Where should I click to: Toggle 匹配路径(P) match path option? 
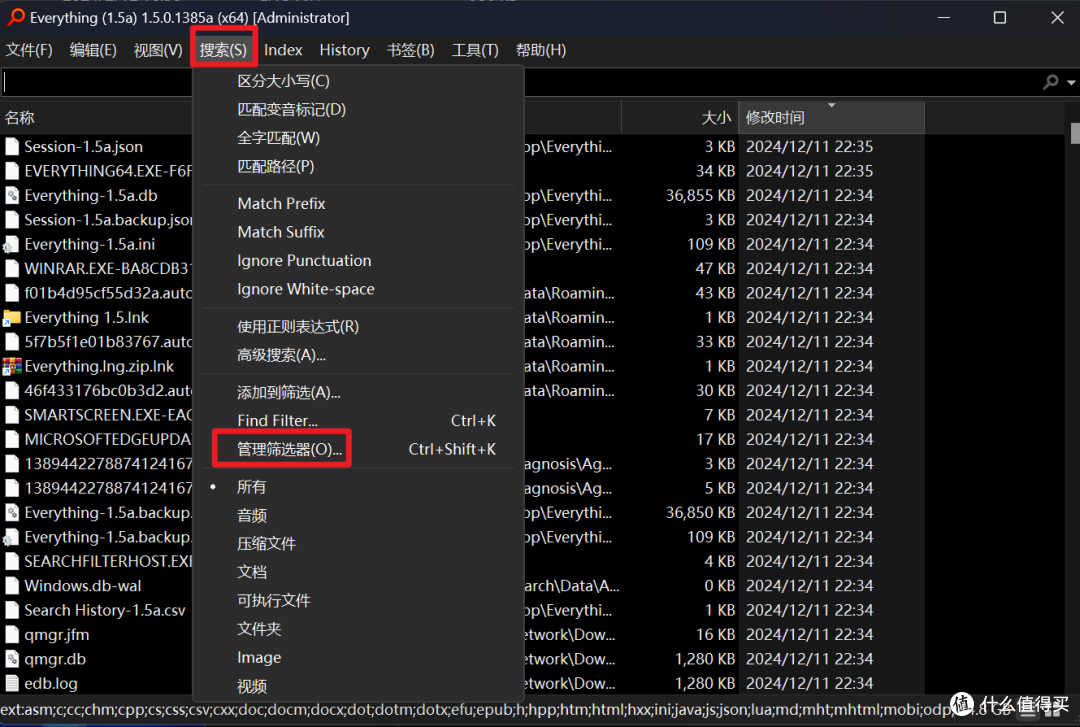(358, 167)
